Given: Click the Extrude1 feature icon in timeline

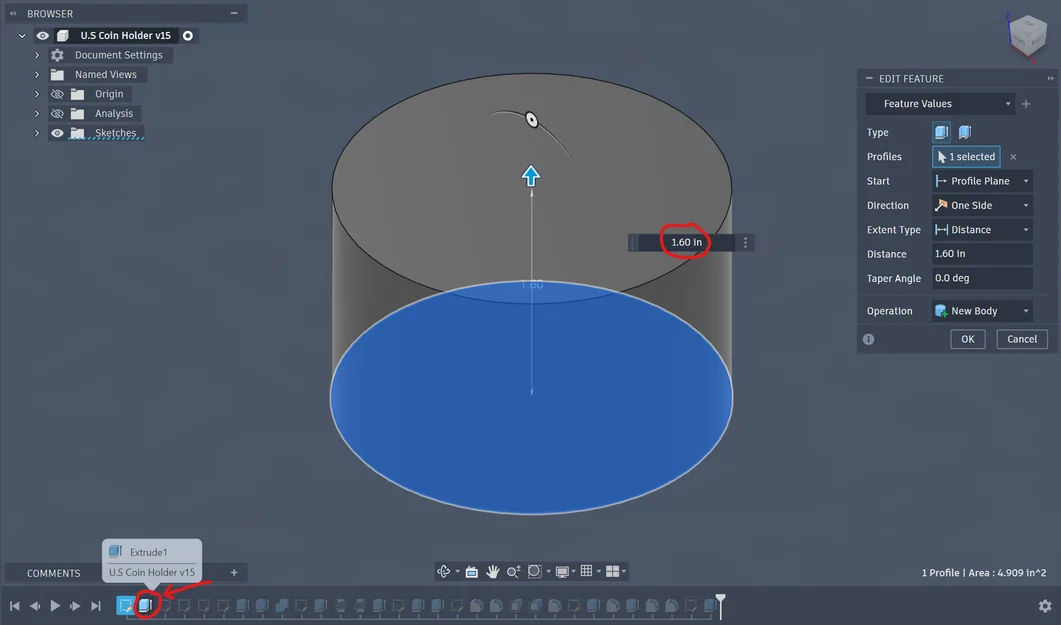Looking at the screenshot, I should pos(145,605).
